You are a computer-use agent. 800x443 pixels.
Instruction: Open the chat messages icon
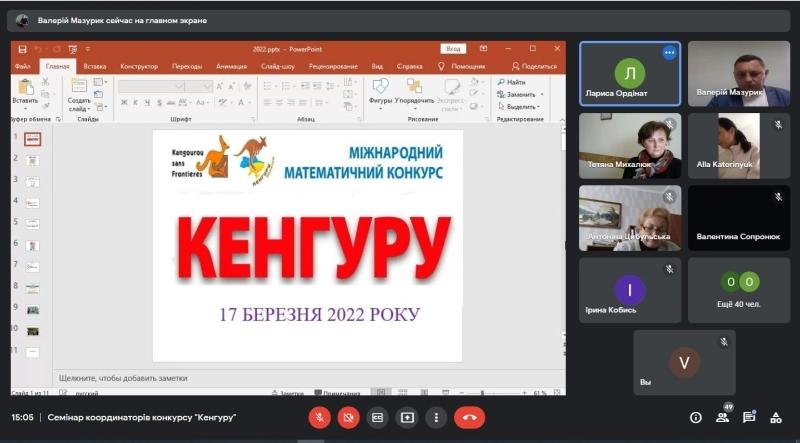[749, 417]
